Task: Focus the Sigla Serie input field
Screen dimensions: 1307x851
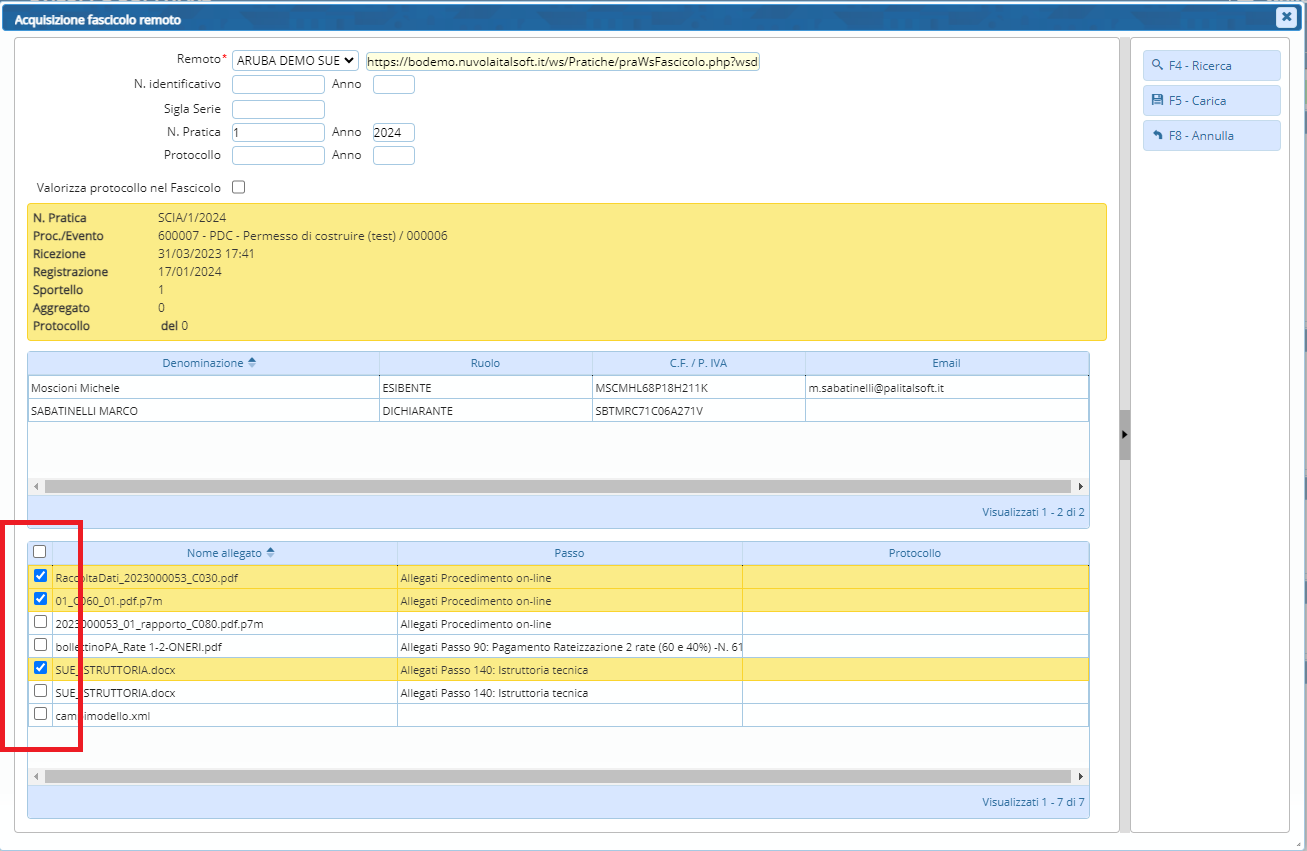Action: pyautogui.click(x=278, y=110)
